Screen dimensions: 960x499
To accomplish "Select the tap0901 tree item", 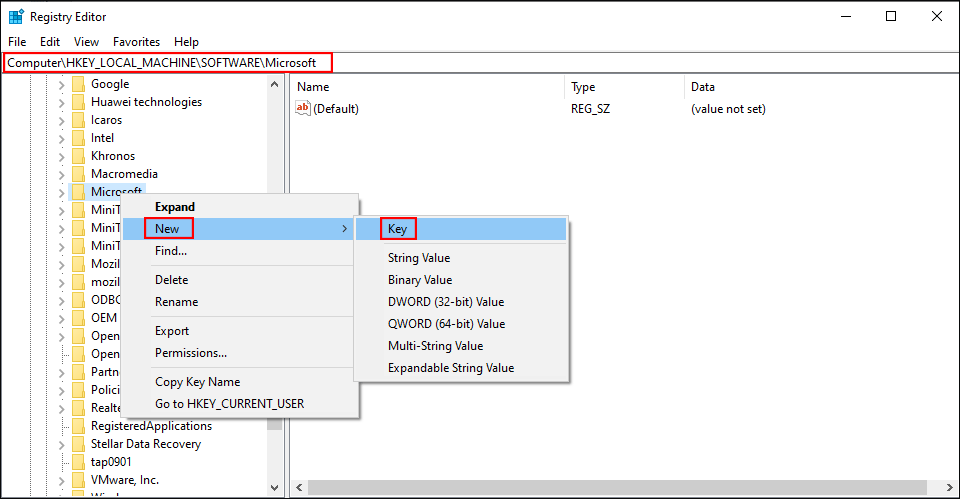I will pos(111,462).
